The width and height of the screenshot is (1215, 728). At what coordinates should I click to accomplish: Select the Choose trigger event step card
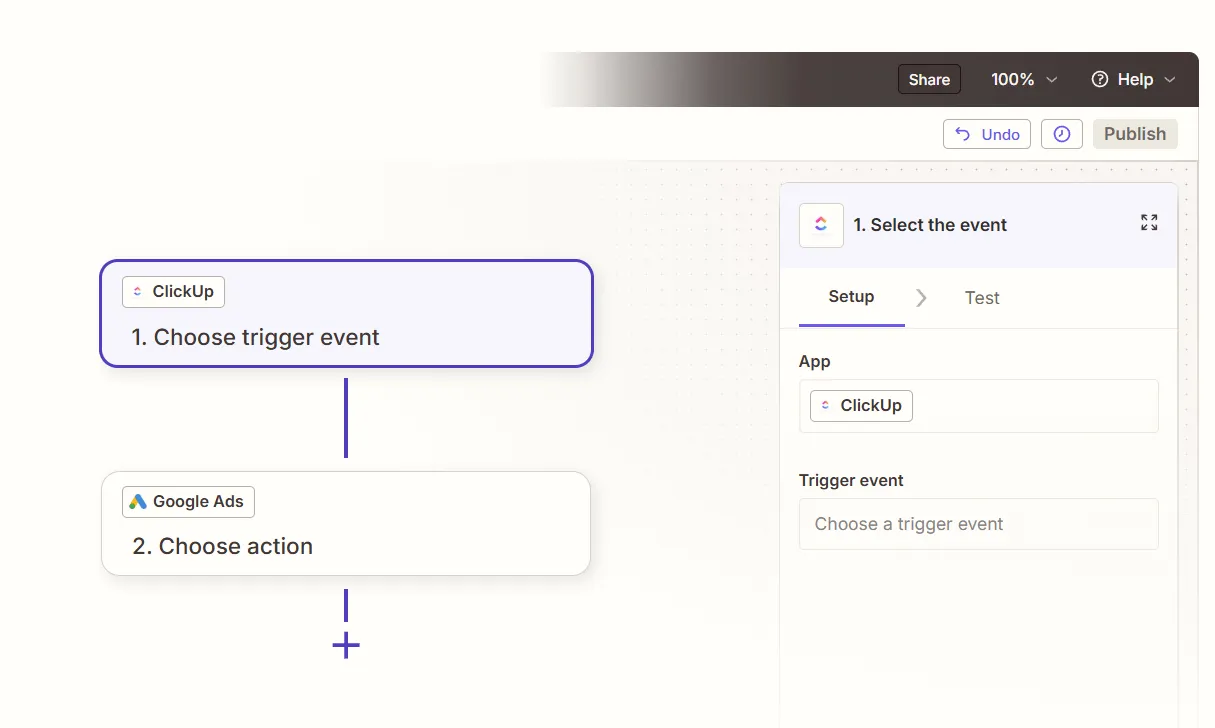[346, 313]
